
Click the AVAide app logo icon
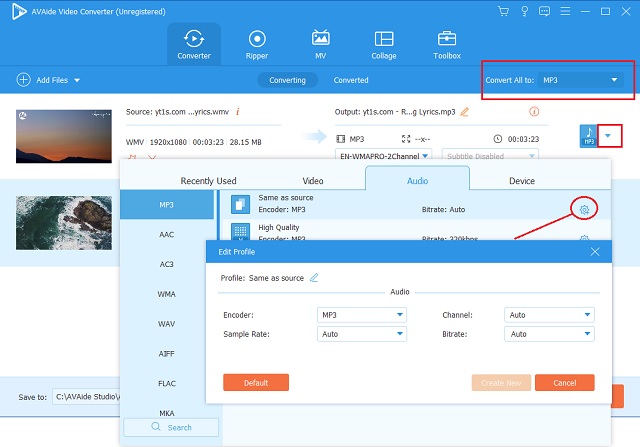tap(19, 11)
